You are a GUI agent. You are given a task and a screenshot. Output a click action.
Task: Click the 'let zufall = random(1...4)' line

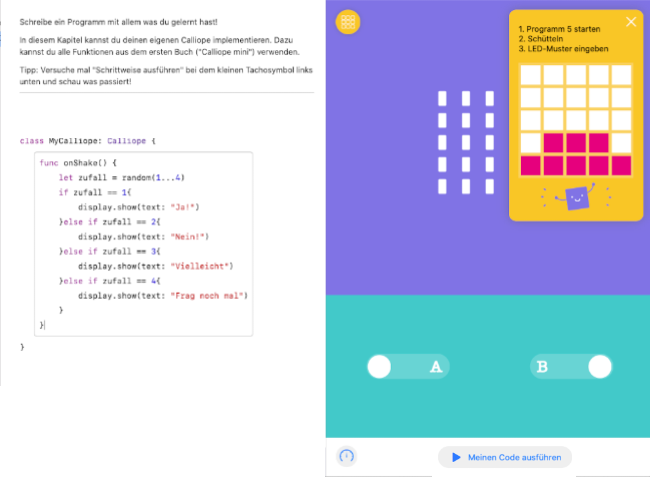pos(121,178)
